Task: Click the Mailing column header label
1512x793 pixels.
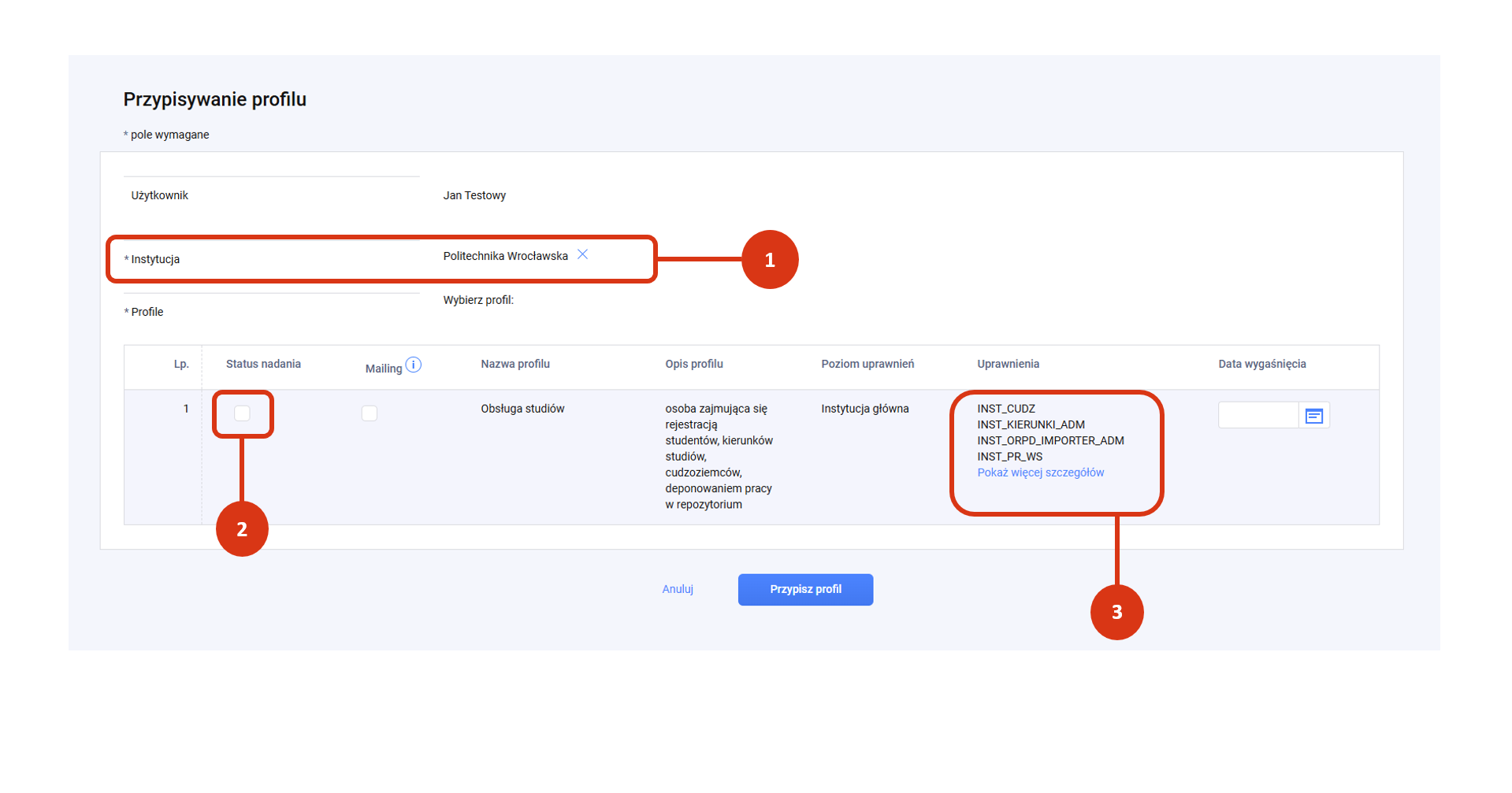Action: (x=384, y=369)
